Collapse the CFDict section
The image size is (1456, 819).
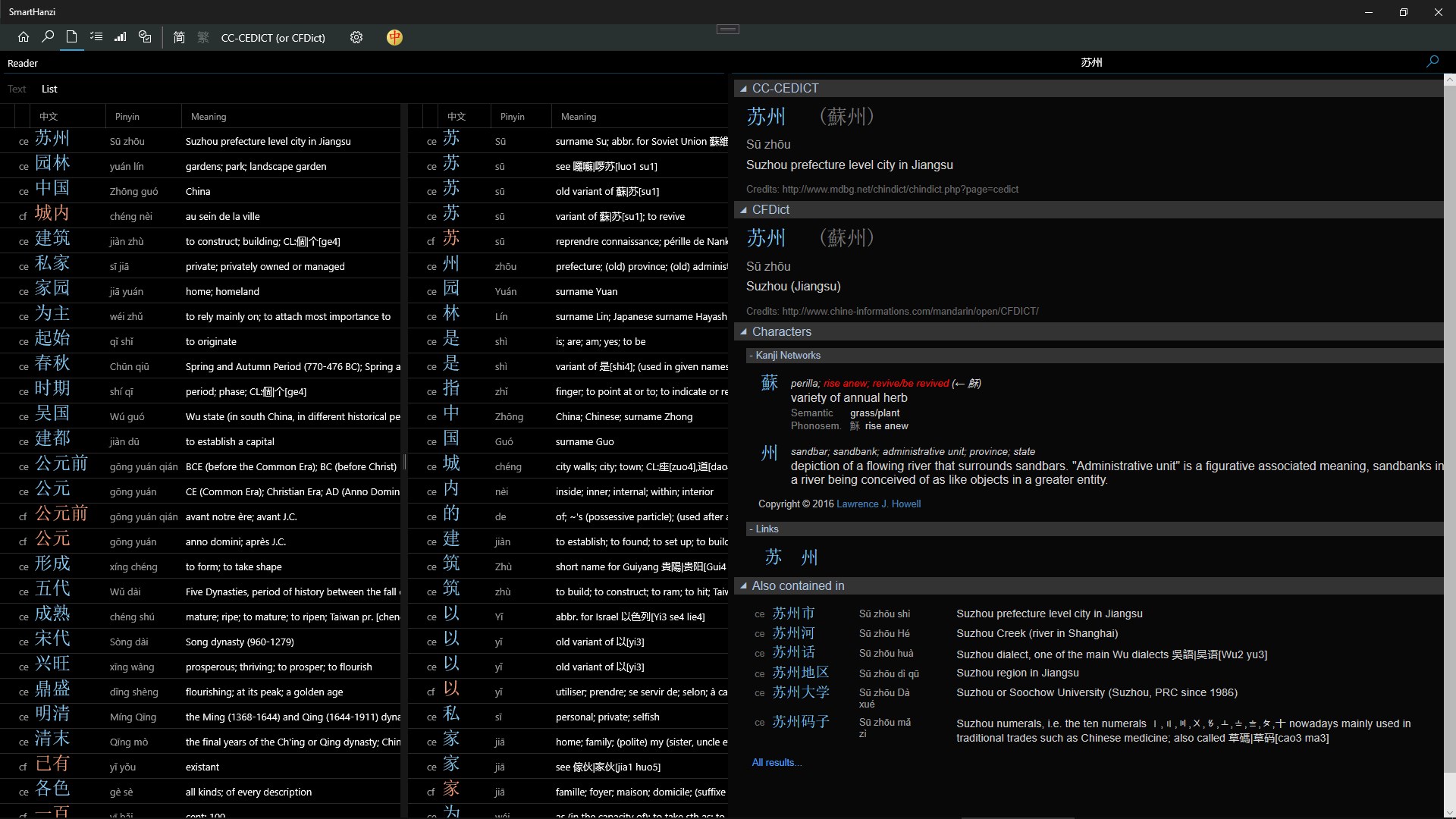pyautogui.click(x=744, y=210)
